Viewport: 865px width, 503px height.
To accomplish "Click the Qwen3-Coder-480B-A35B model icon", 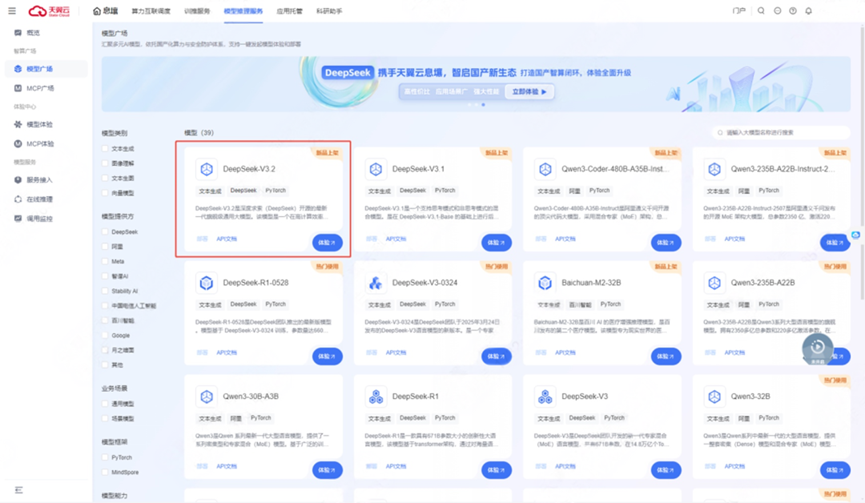I will point(545,169).
